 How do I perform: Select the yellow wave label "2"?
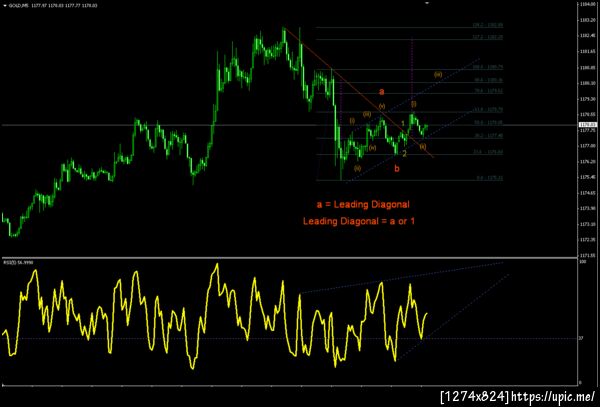click(404, 153)
